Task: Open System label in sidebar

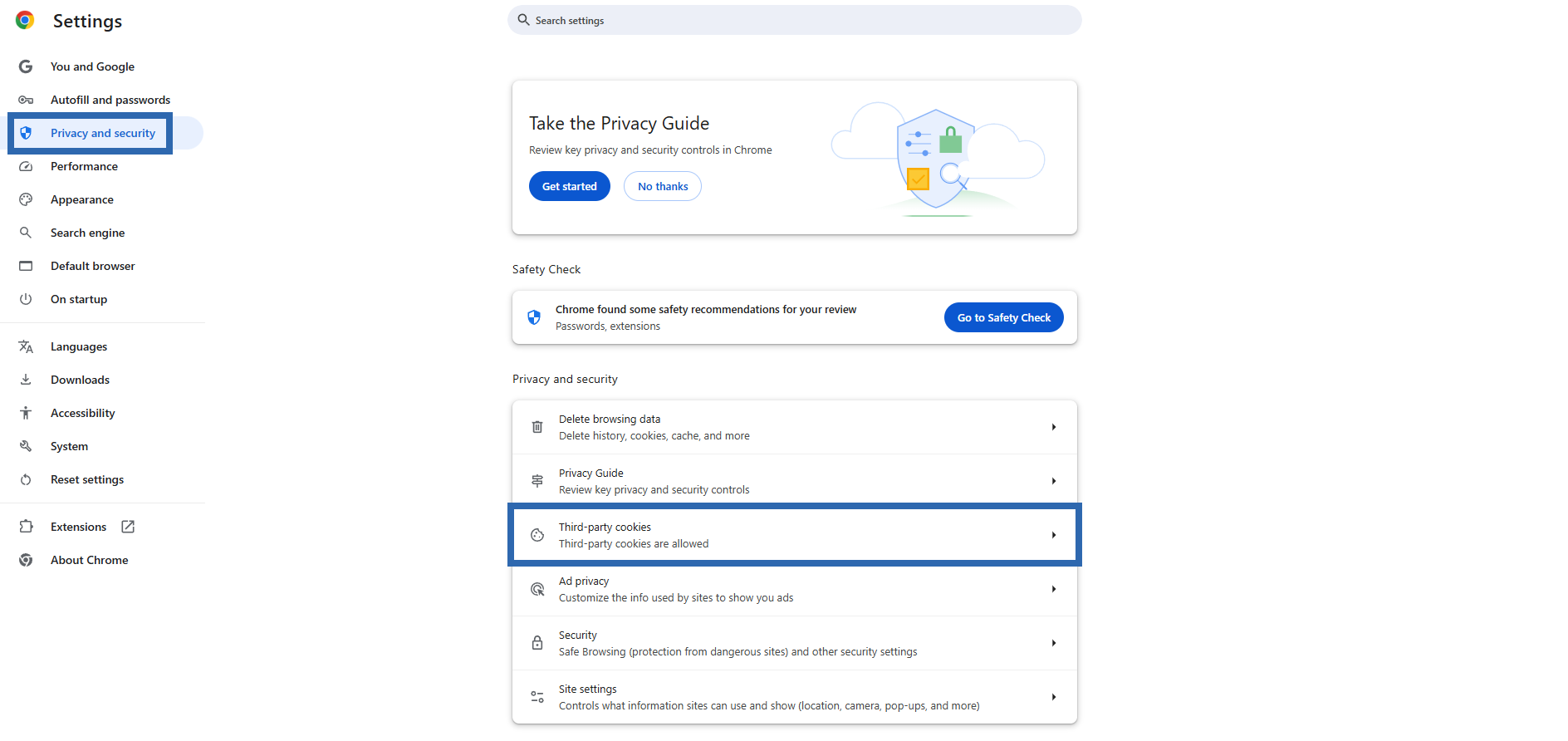Action: pyautogui.click(x=69, y=446)
